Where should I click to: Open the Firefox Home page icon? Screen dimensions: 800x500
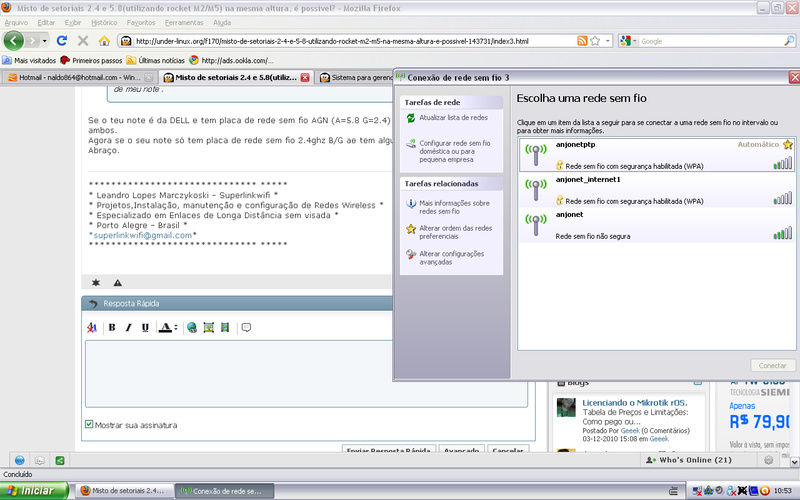click(105, 41)
